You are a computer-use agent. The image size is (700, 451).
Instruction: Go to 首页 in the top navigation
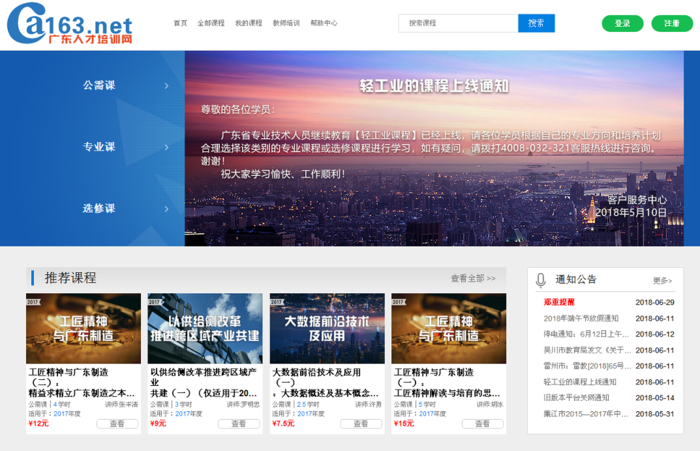coord(180,23)
